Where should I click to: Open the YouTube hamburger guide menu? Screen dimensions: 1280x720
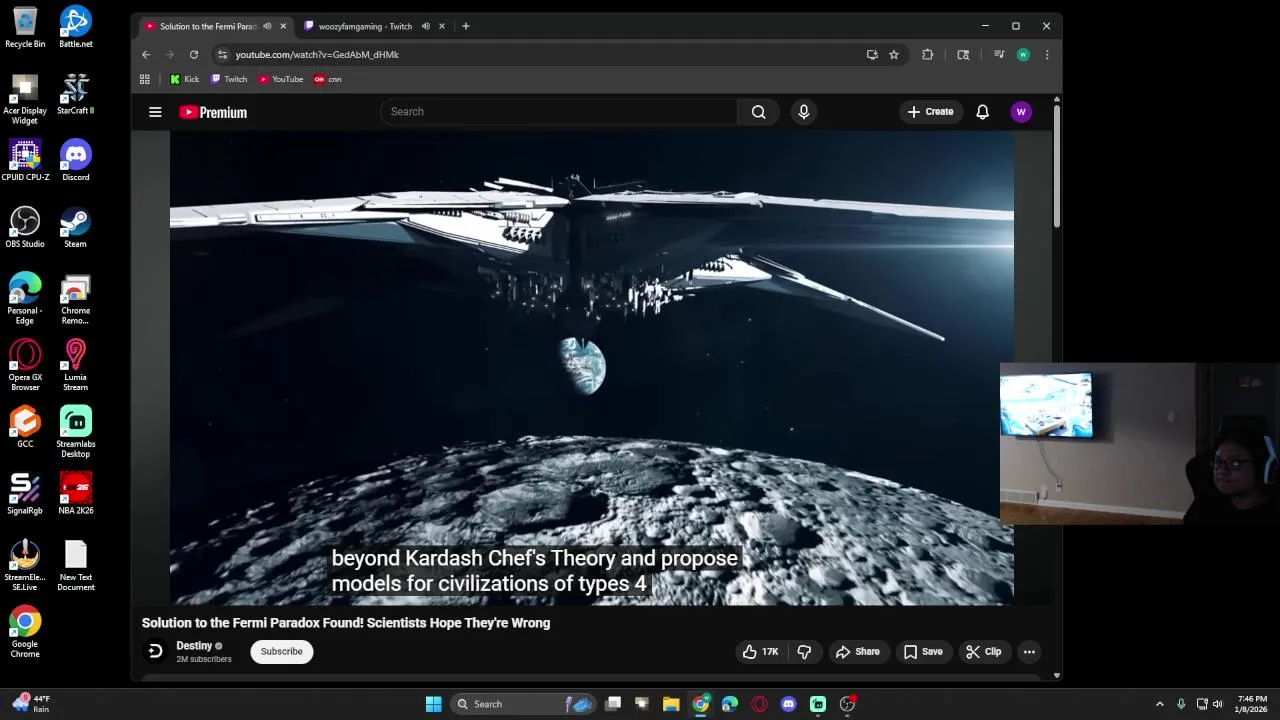(x=155, y=112)
